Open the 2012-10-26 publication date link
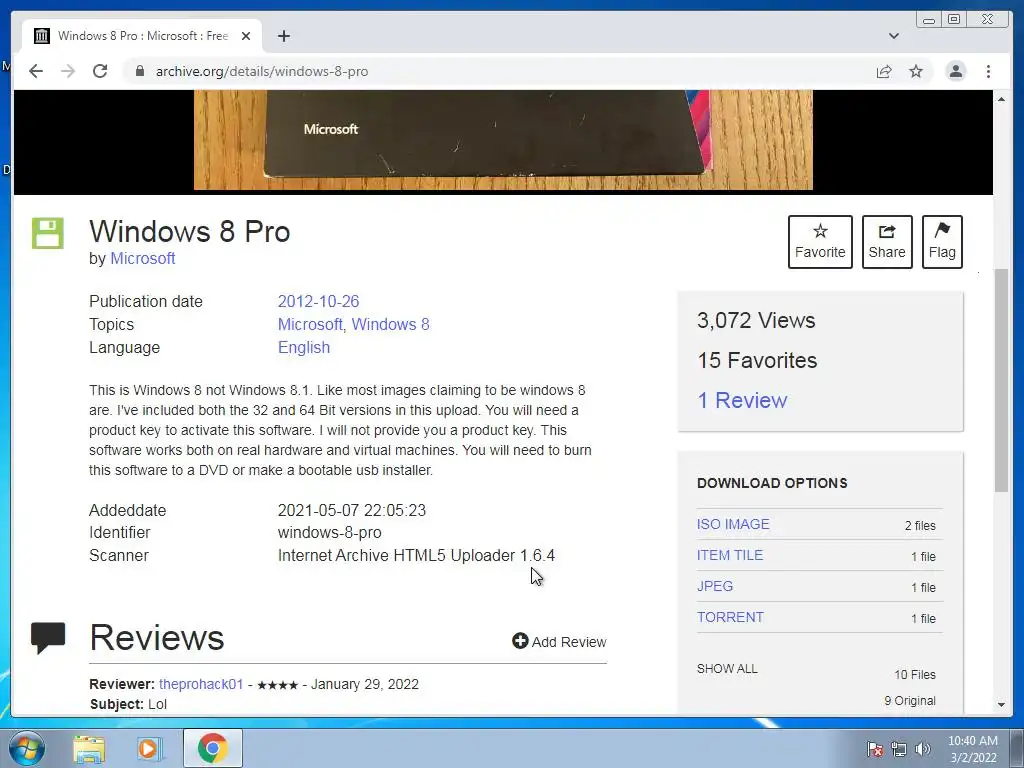 pos(318,301)
